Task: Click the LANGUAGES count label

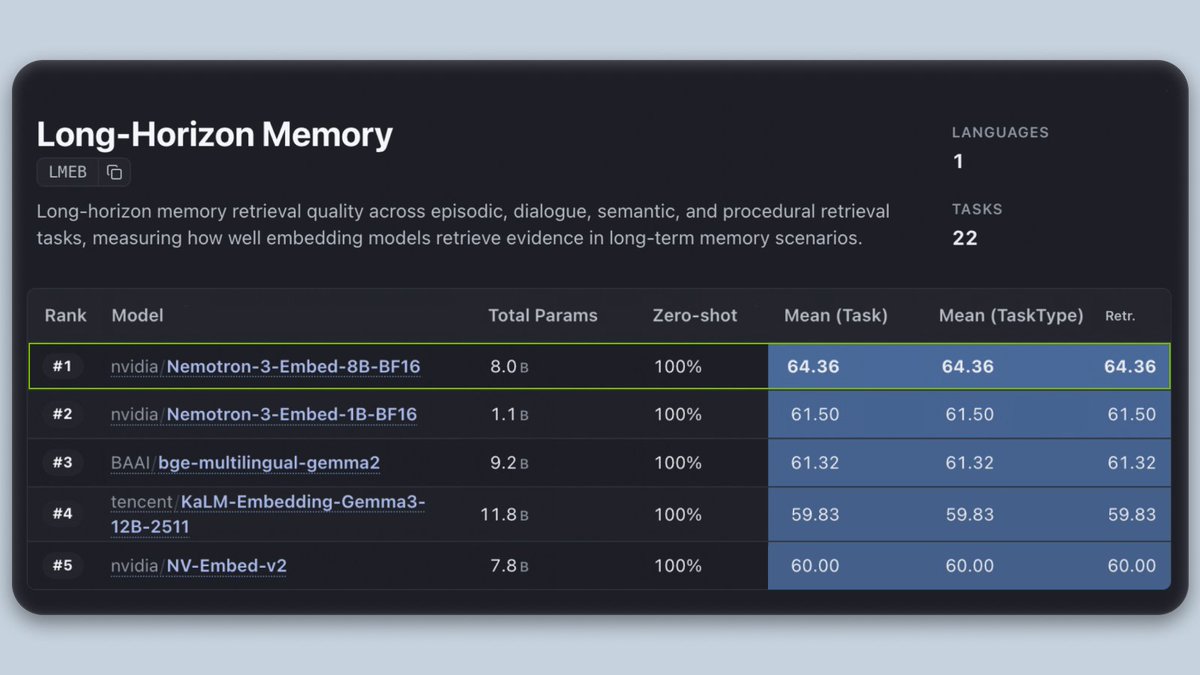Action: click(x=1000, y=132)
